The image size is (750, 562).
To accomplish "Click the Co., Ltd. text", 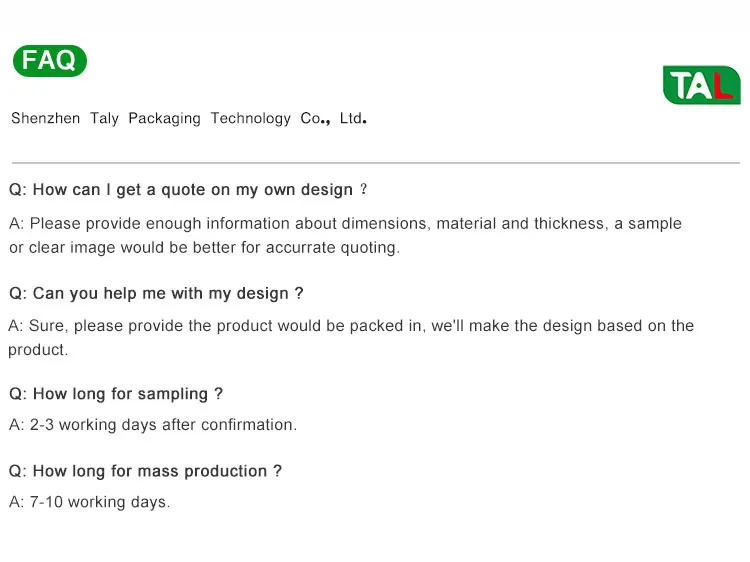I will (x=334, y=118).
